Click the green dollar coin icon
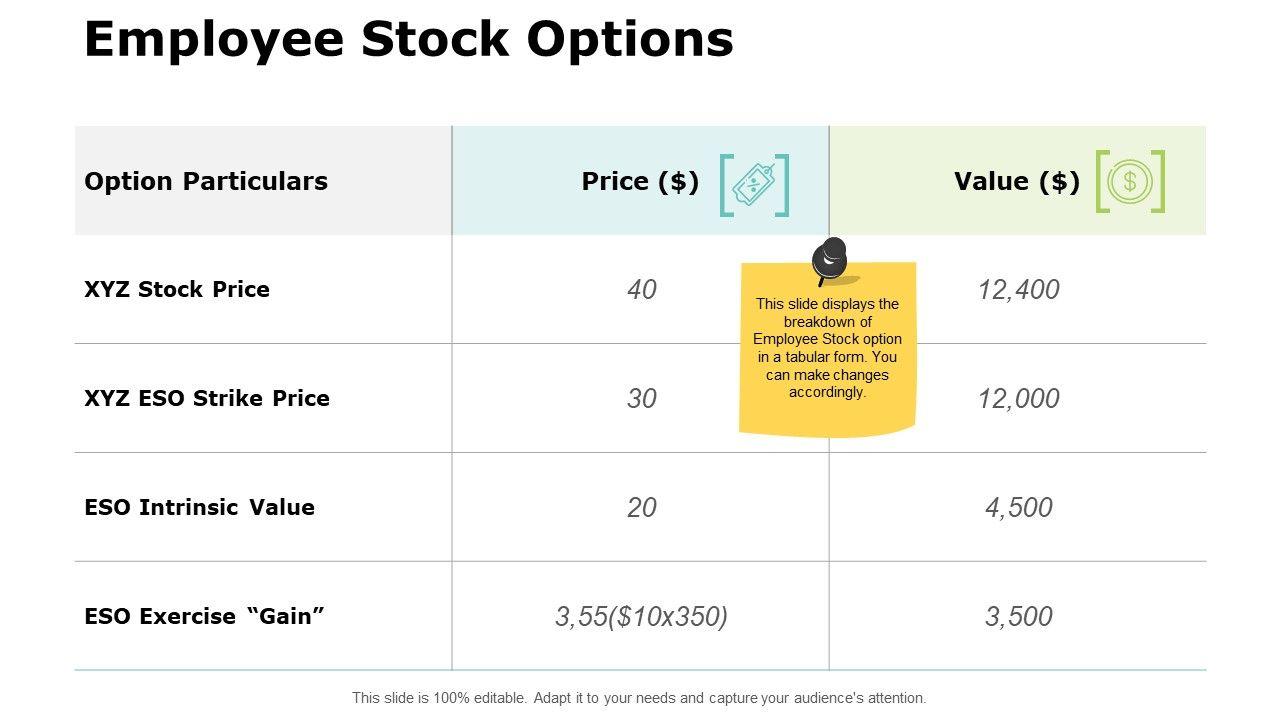 click(1130, 181)
